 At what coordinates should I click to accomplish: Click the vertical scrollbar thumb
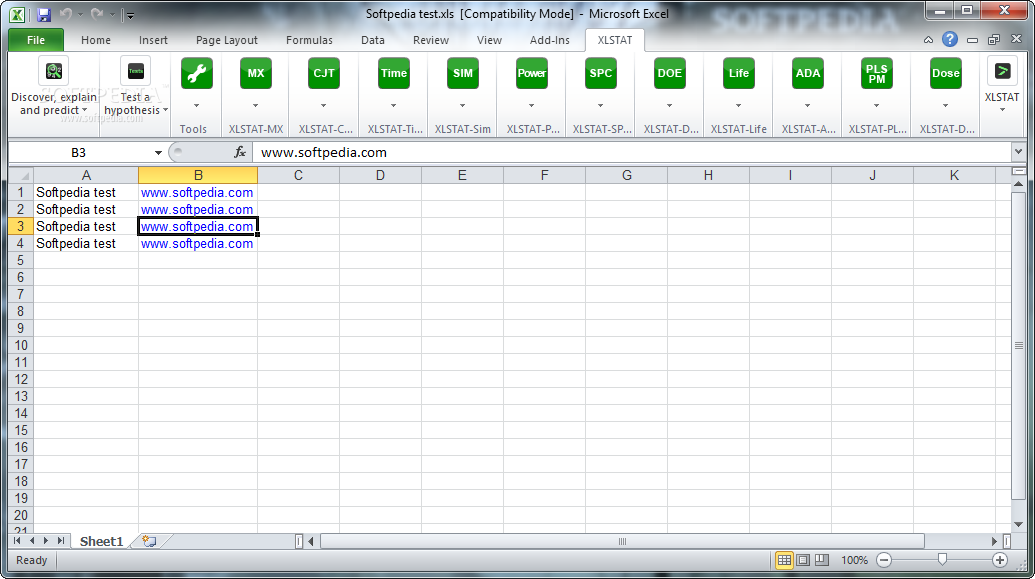click(x=1018, y=345)
